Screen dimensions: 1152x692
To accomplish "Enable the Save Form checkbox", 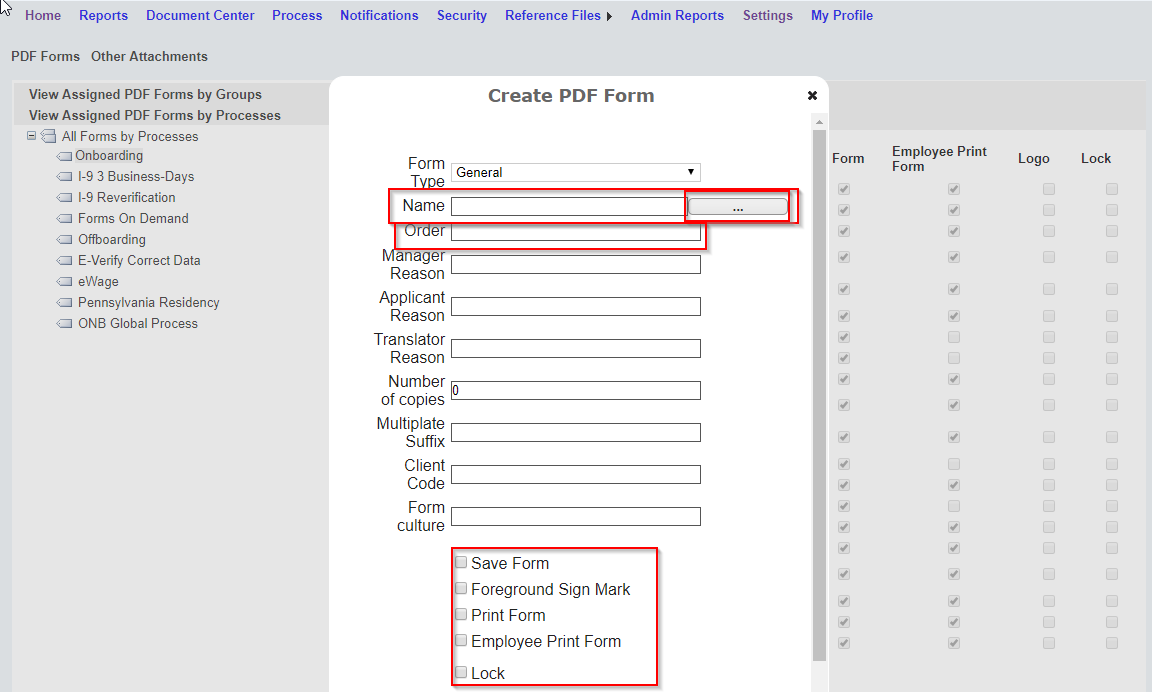I will (x=460, y=561).
